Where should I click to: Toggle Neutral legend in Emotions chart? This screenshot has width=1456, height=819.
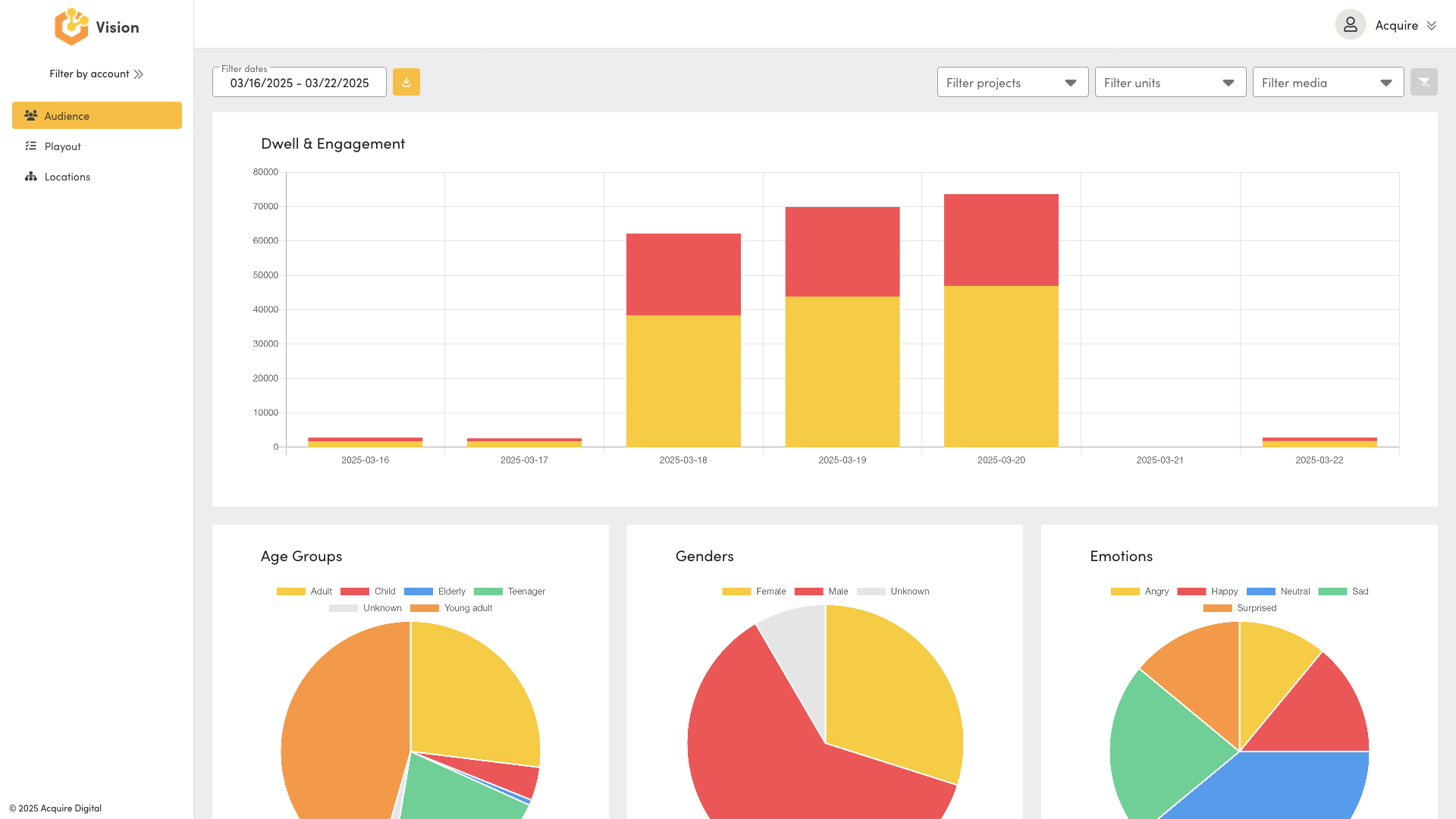click(1278, 591)
